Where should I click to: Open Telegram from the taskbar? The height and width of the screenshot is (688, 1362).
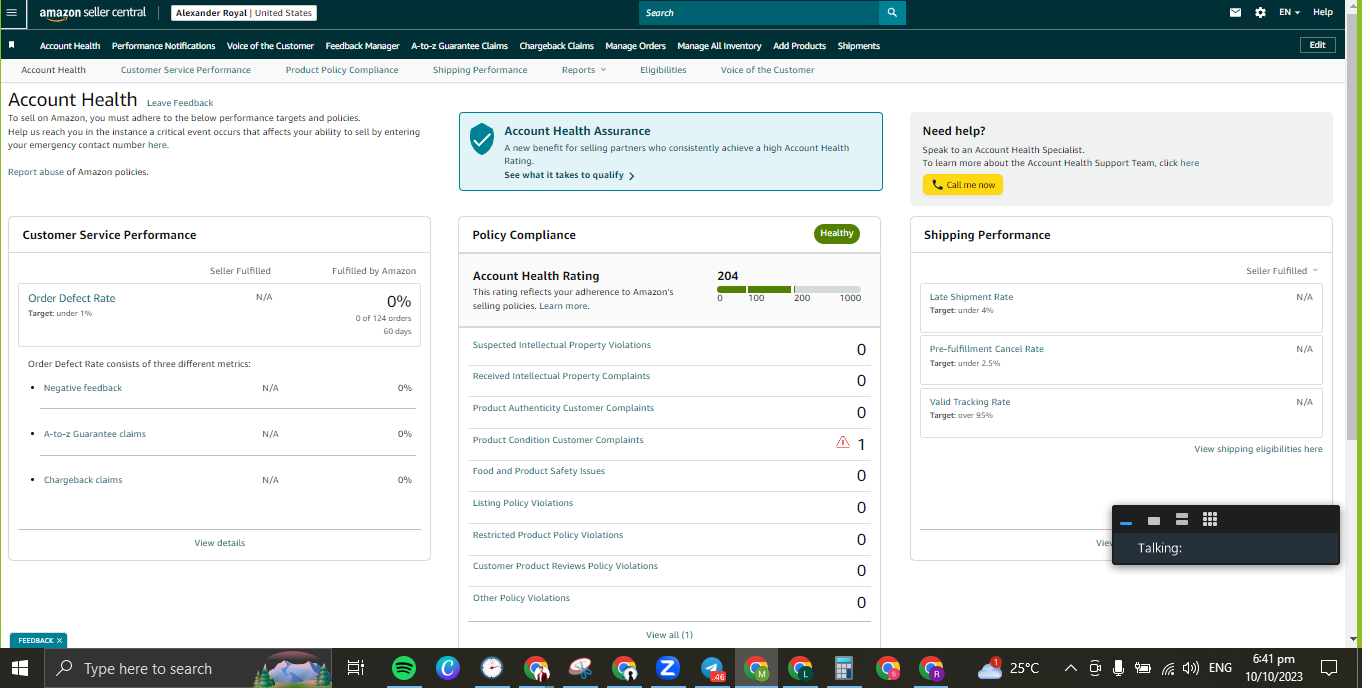[x=712, y=668]
